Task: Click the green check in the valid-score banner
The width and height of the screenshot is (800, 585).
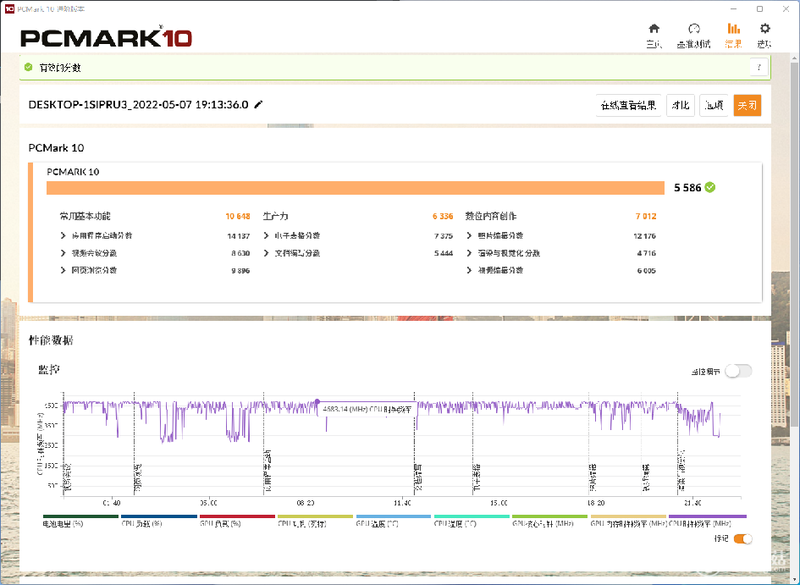Action: click(29, 67)
